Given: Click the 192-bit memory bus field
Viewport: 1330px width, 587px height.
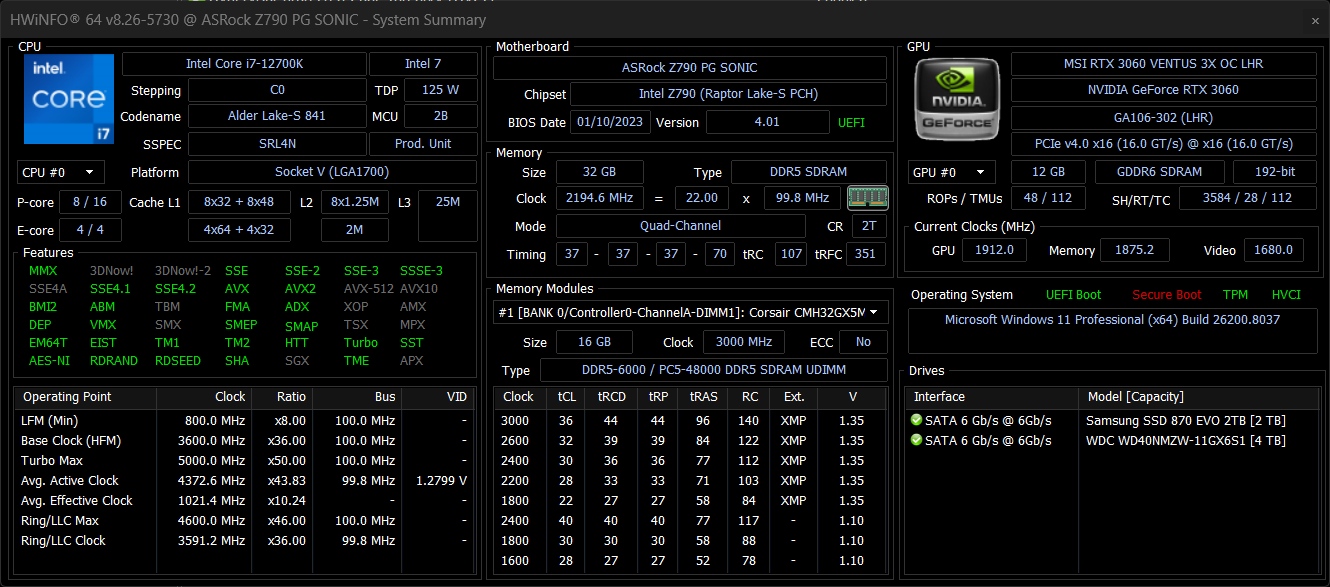Looking at the screenshot, I should click(x=1274, y=172).
